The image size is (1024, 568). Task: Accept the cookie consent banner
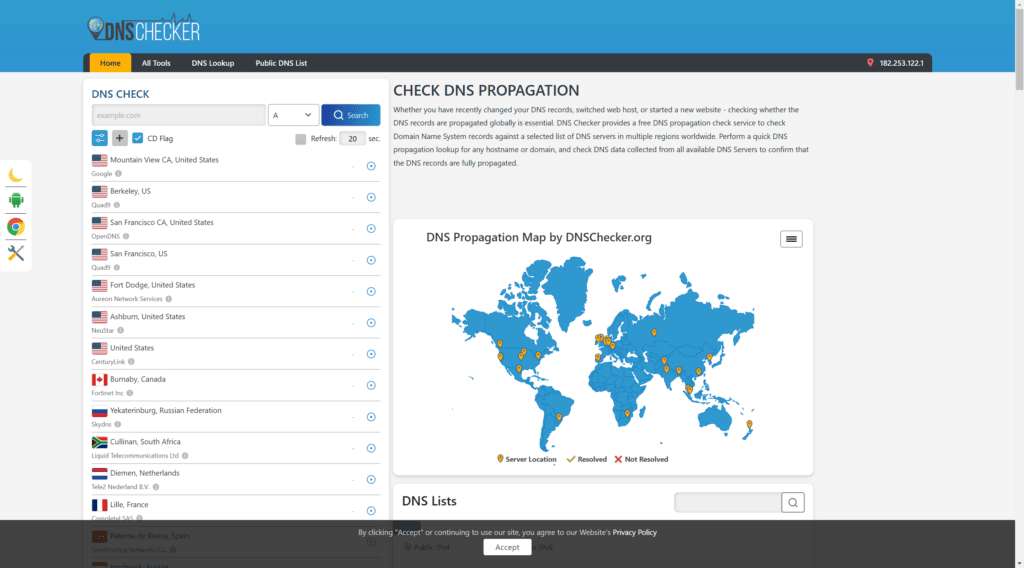[x=507, y=547]
